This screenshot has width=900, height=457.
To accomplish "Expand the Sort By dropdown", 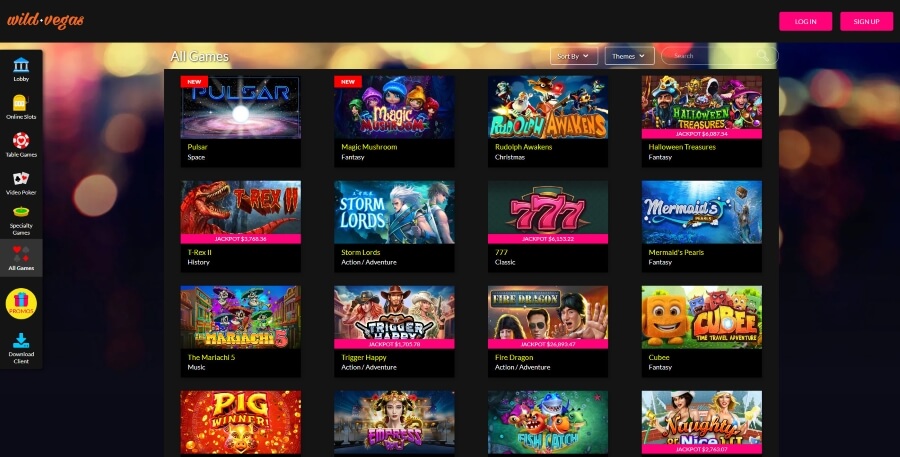I will tap(573, 56).
